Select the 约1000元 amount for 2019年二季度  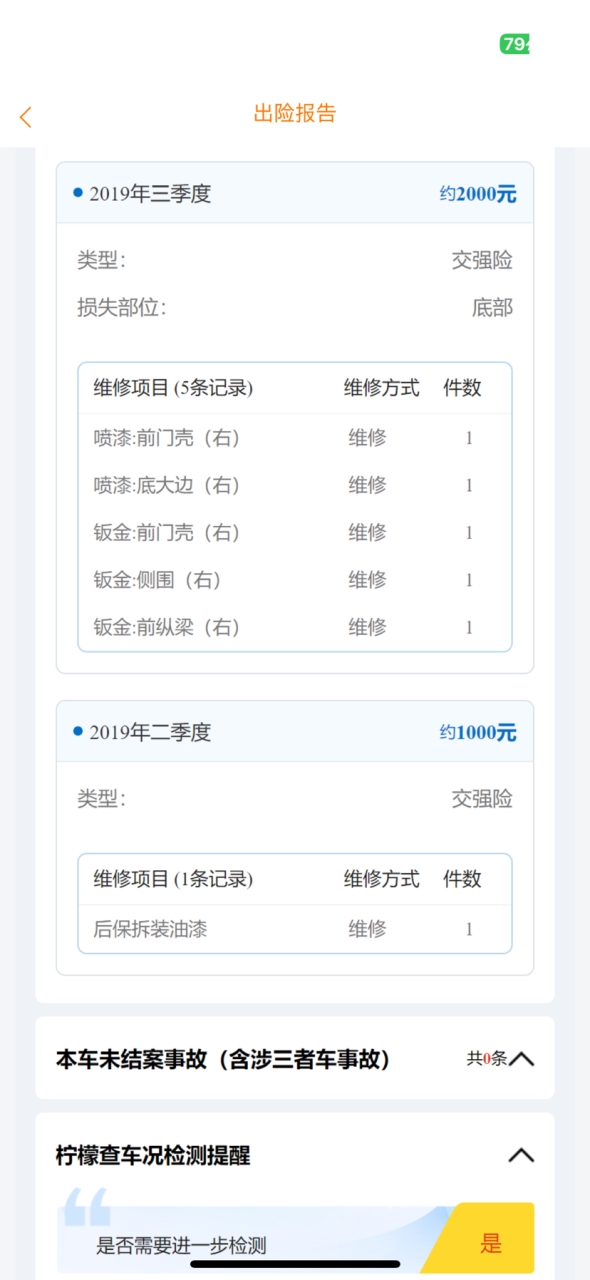point(478,732)
